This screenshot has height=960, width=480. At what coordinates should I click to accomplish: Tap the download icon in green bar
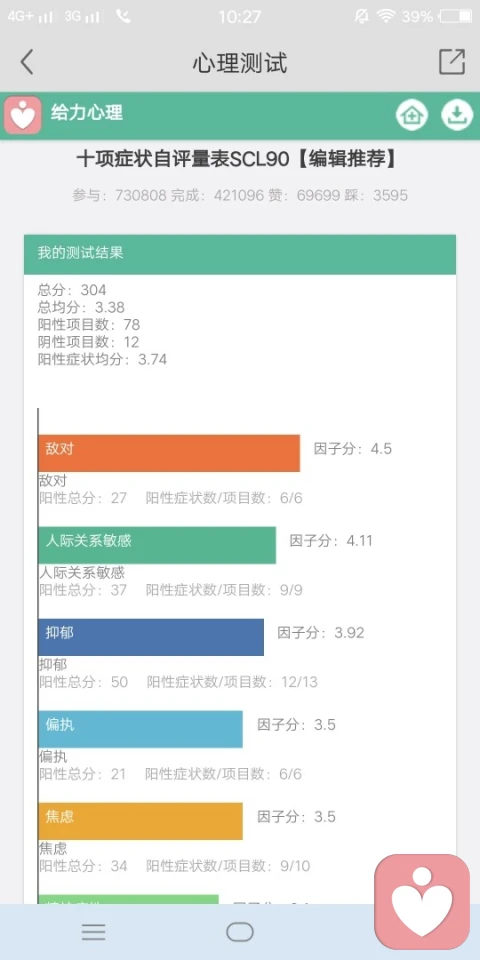pyautogui.click(x=457, y=114)
